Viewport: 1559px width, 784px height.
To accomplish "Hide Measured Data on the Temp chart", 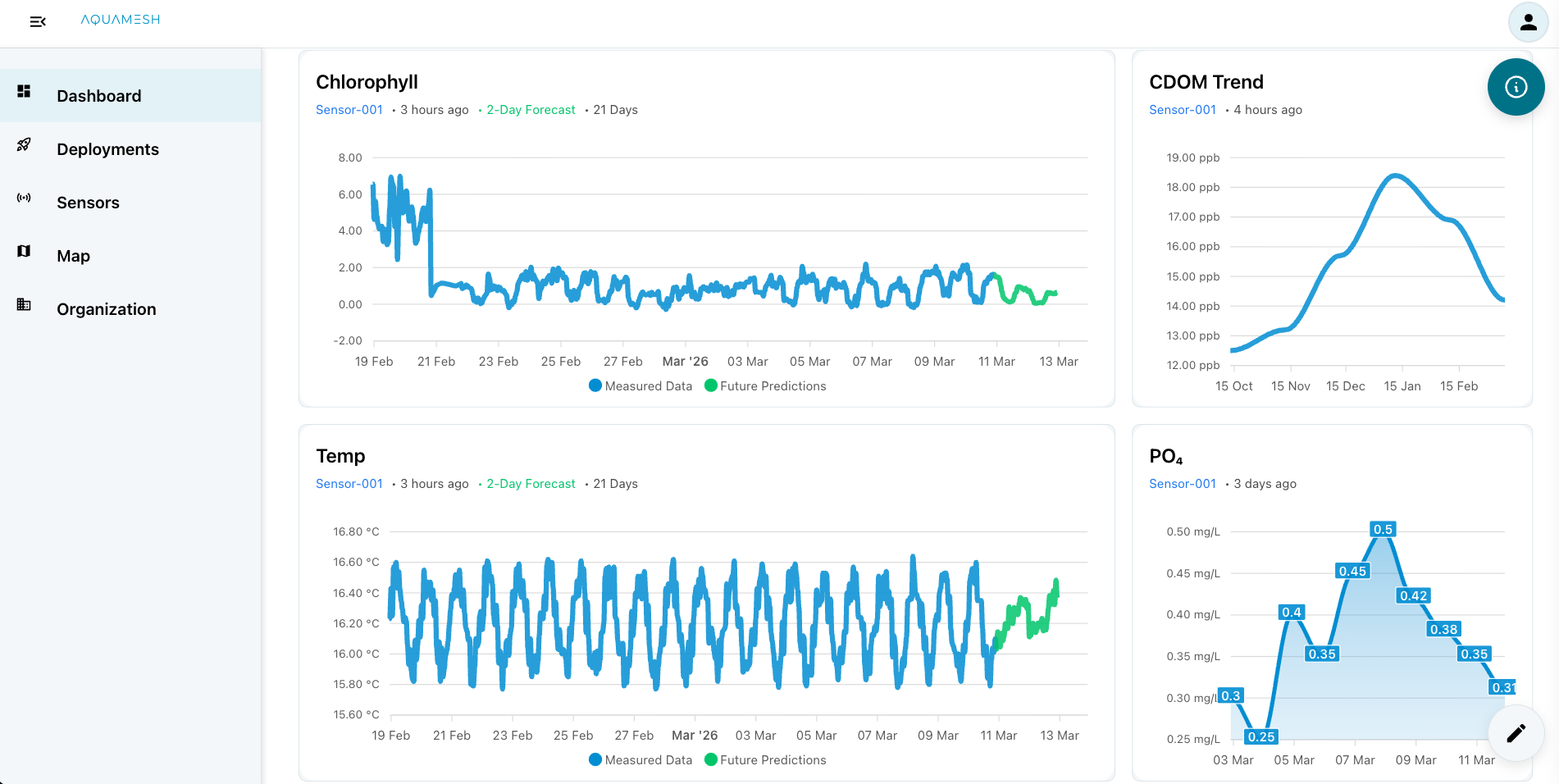I will pos(640,759).
